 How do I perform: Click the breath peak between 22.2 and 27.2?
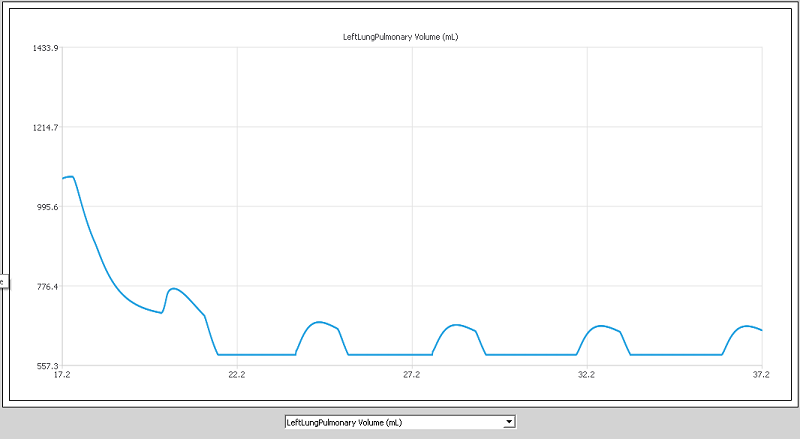pos(319,322)
